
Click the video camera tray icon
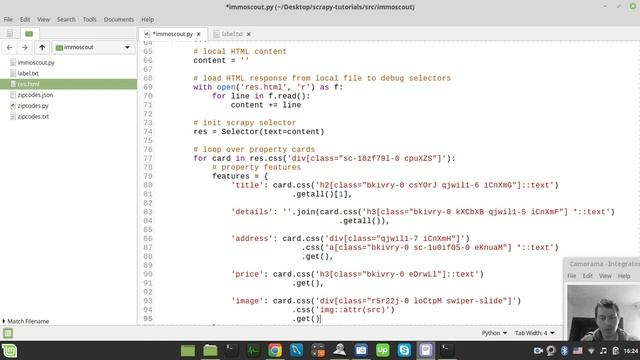538,351
